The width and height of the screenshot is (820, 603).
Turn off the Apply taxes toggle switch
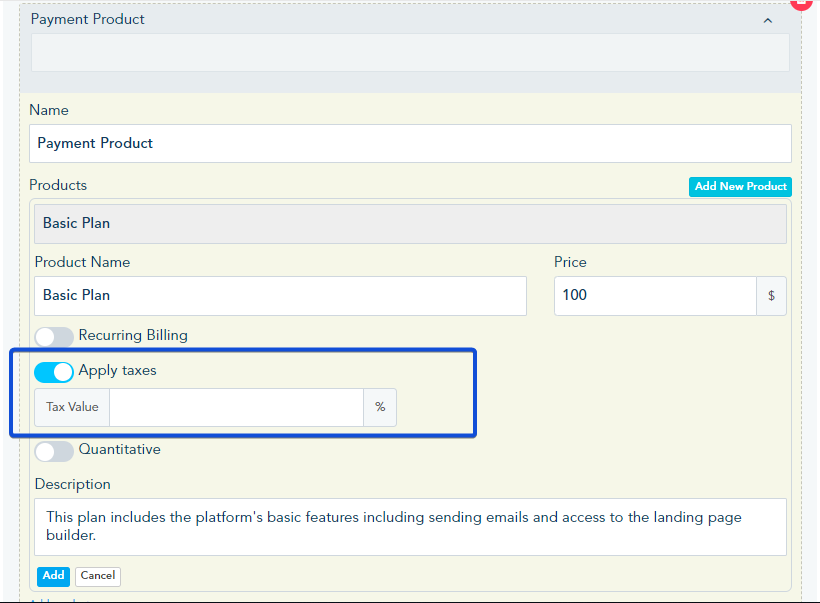pyautogui.click(x=54, y=372)
